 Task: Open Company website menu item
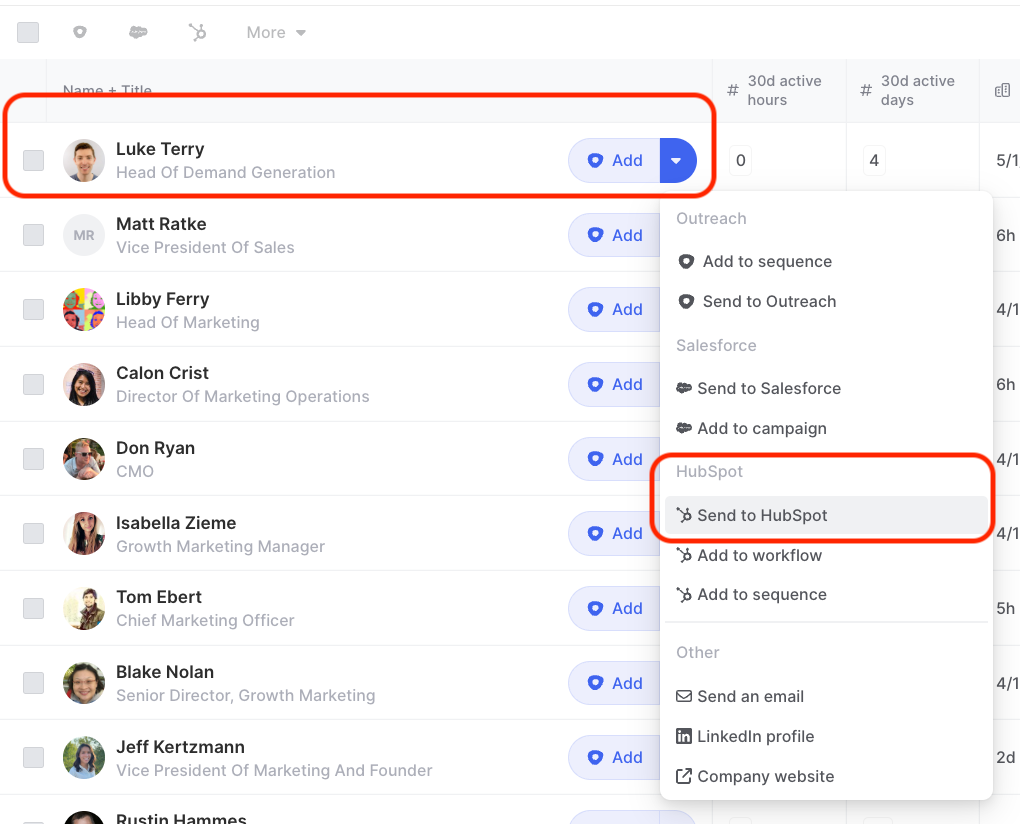click(826, 777)
